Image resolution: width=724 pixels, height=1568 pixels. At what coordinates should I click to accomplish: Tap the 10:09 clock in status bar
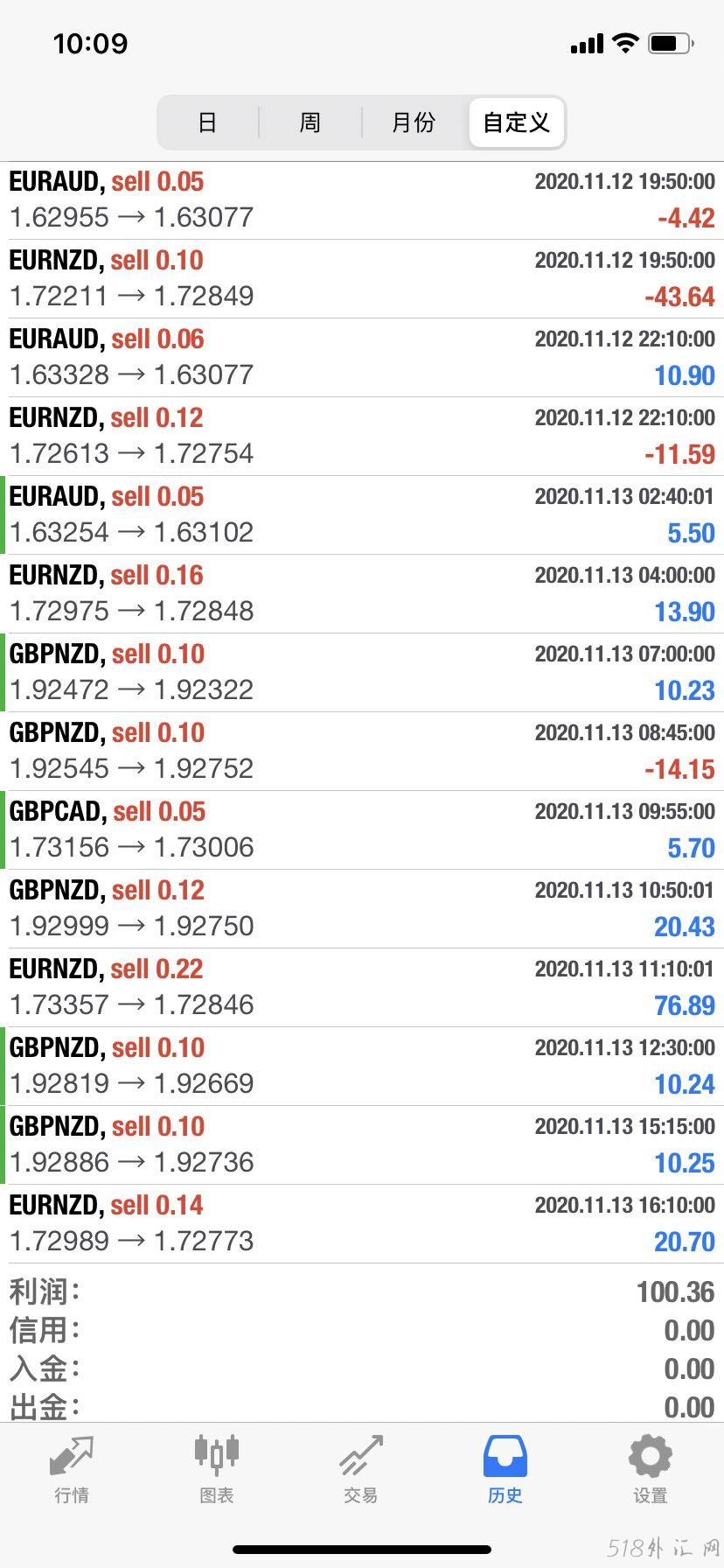click(x=90, y=43)
